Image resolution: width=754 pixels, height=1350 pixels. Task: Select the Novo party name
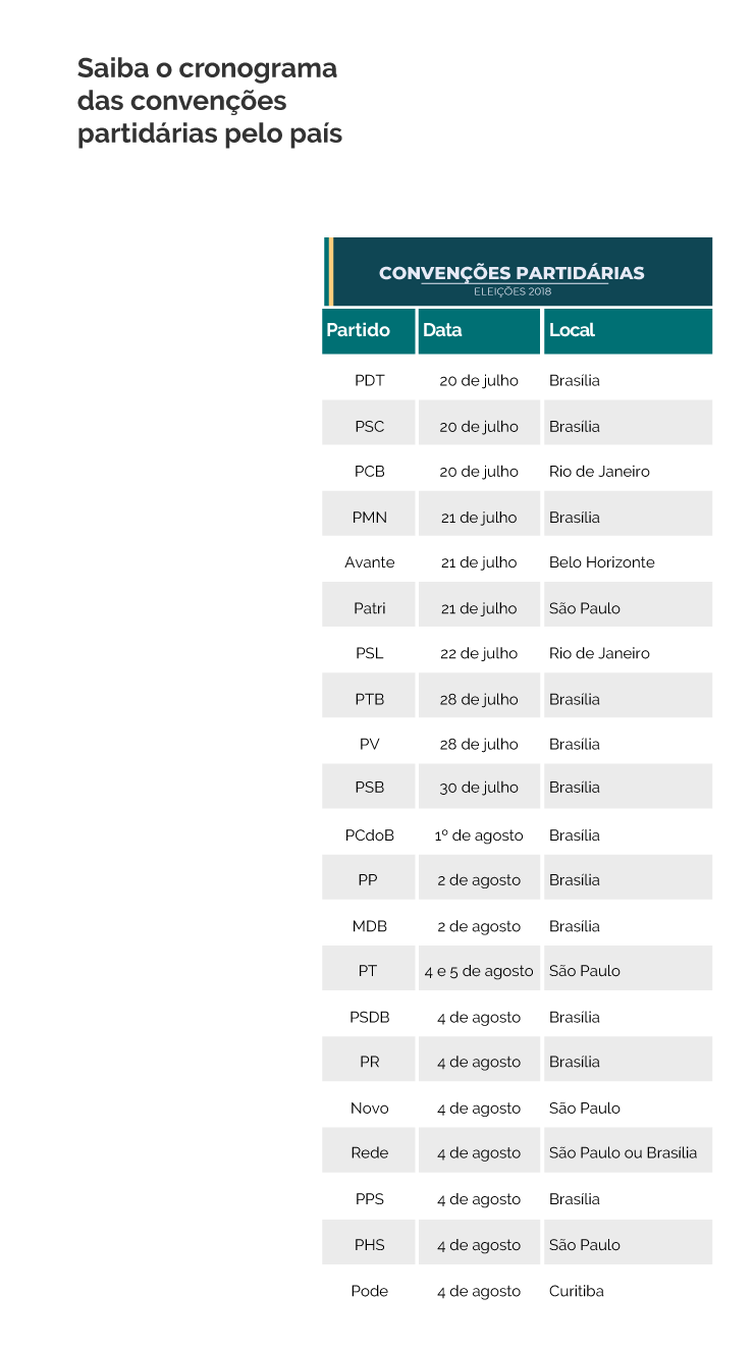(x=369, y=1109)
